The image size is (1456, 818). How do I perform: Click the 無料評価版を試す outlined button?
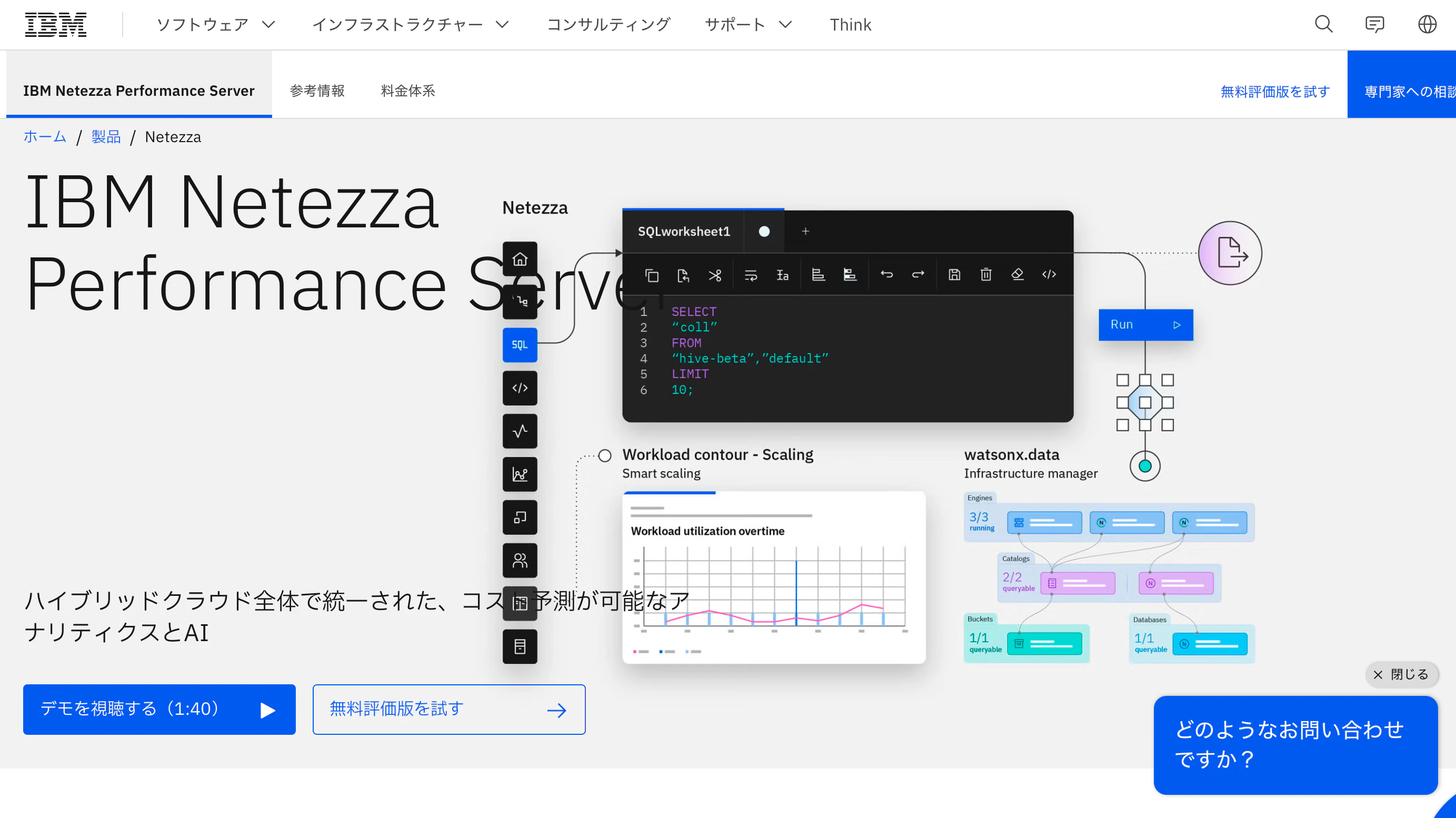click(449, 709)
